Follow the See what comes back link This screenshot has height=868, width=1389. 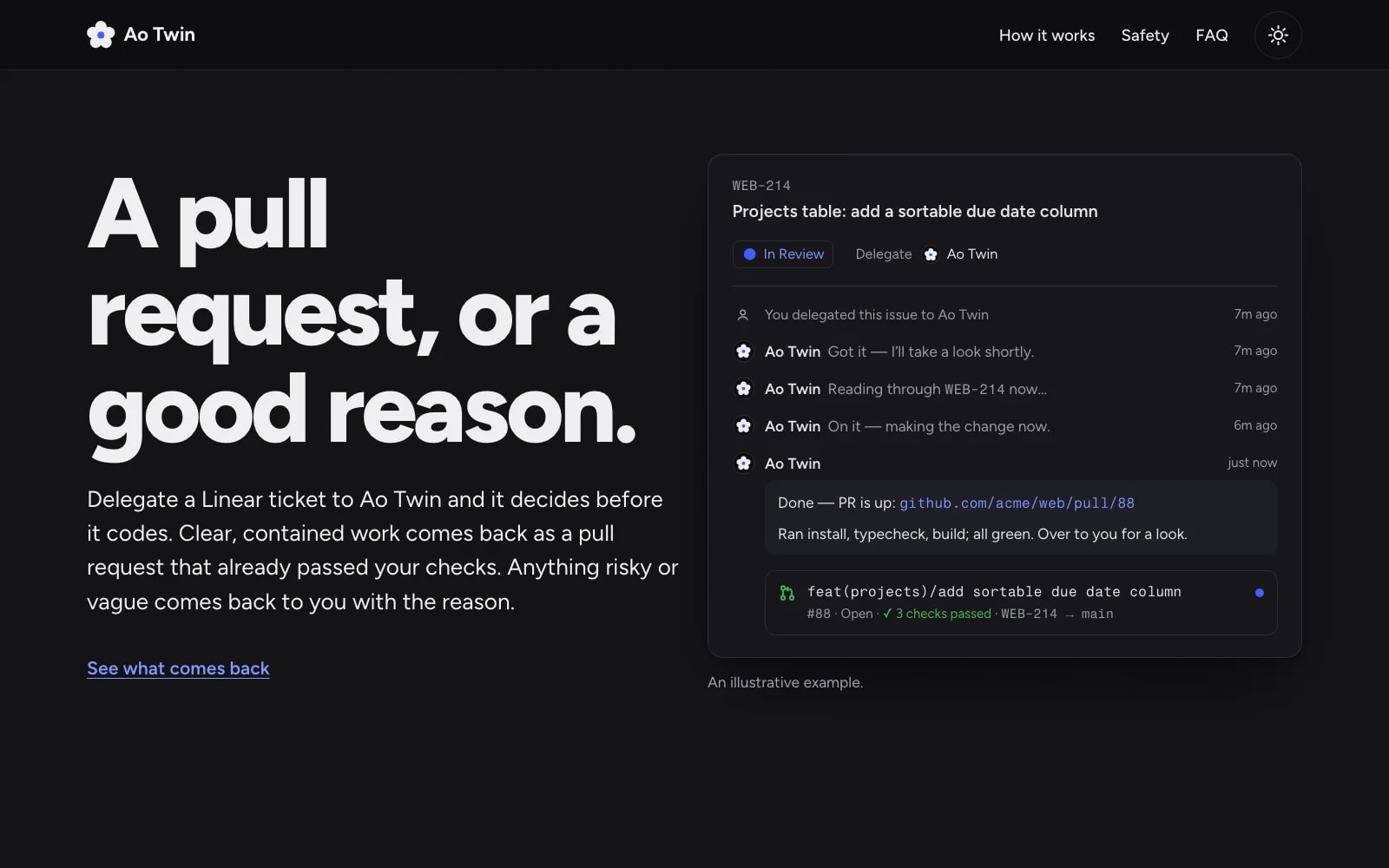click(x=178, y=668)
